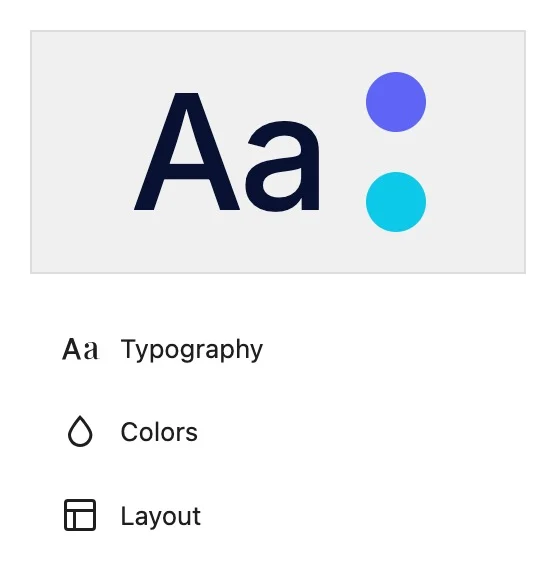Click the style preview thumbnail

click(278, 152)
